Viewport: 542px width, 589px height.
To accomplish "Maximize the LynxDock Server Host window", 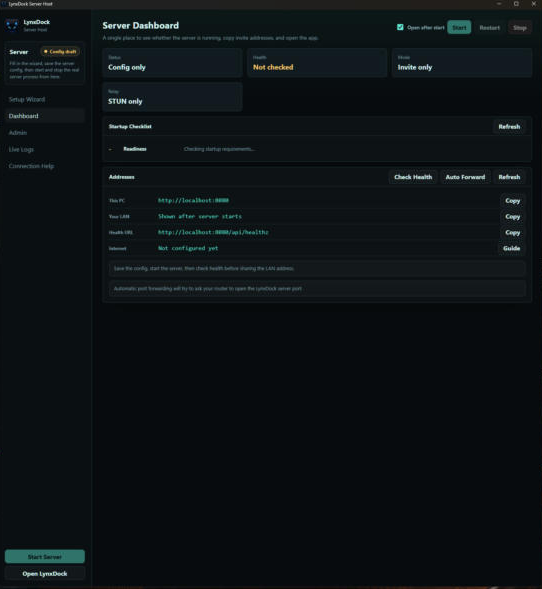I will (x=516, y=4).
